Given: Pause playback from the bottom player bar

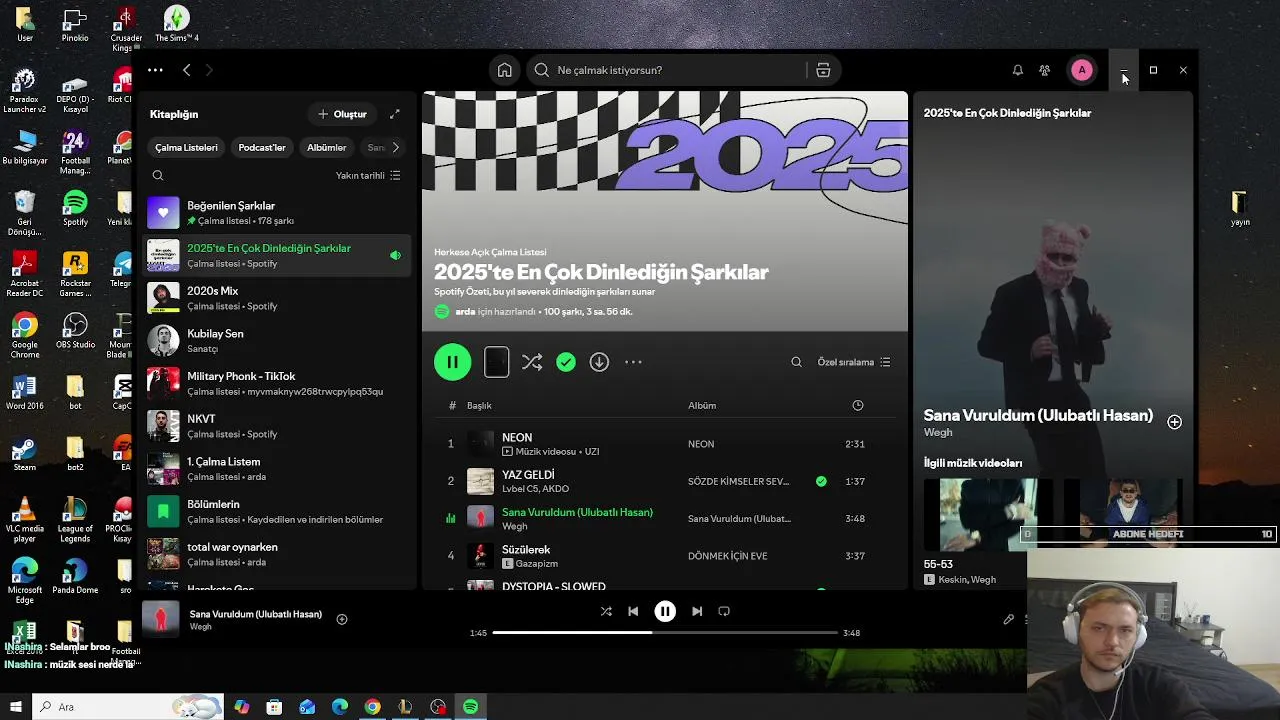Looking at the screenshot, I should pyautogui.click(x=665, y=611).
